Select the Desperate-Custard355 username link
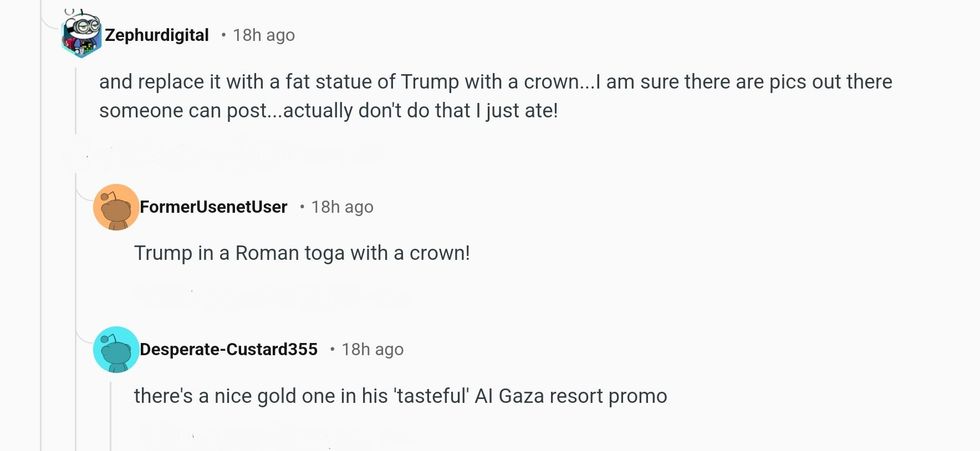980x451 pixels. point(228,349)
